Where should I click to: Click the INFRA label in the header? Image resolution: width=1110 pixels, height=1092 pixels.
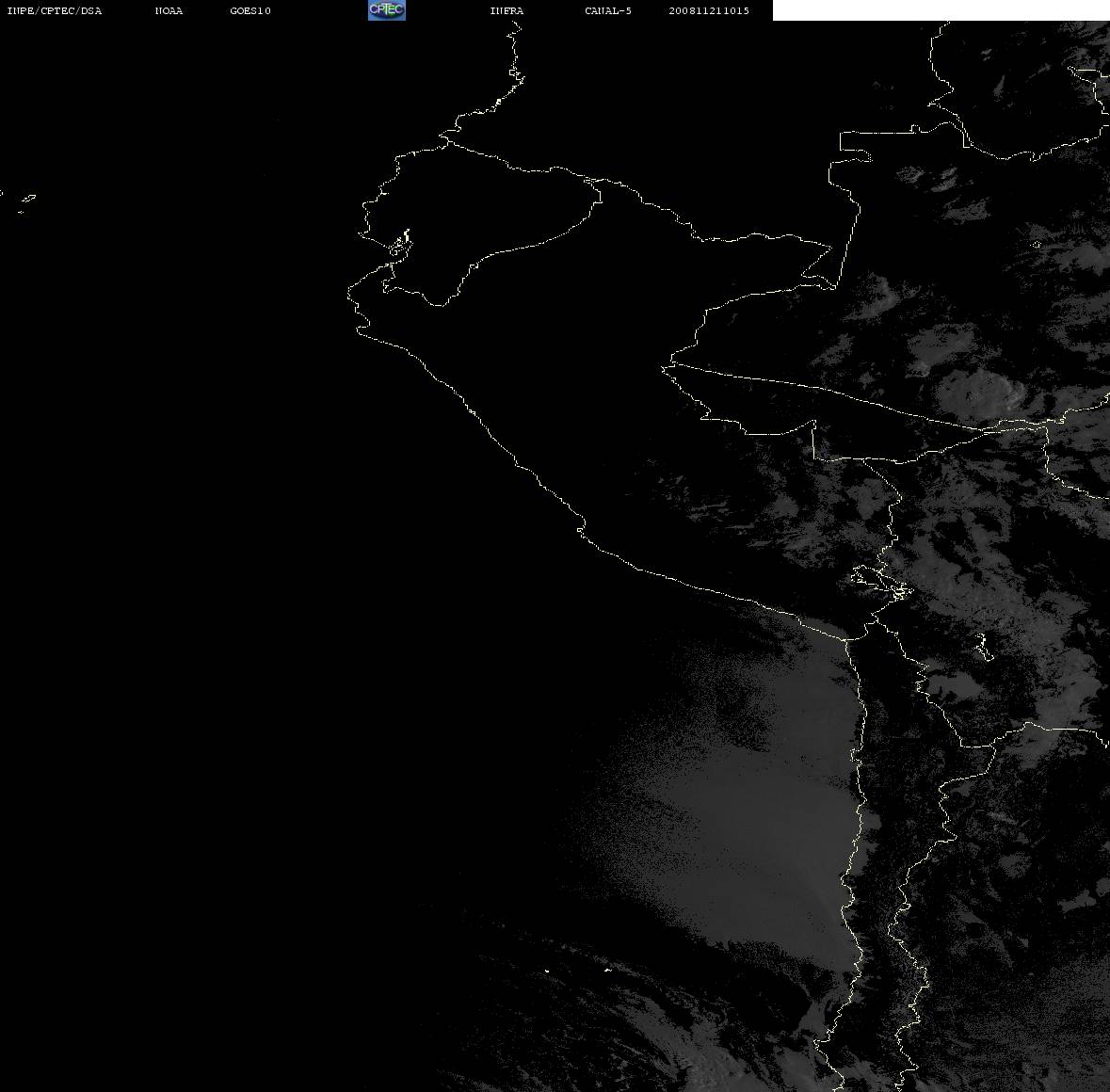click(x=507, y=10)
